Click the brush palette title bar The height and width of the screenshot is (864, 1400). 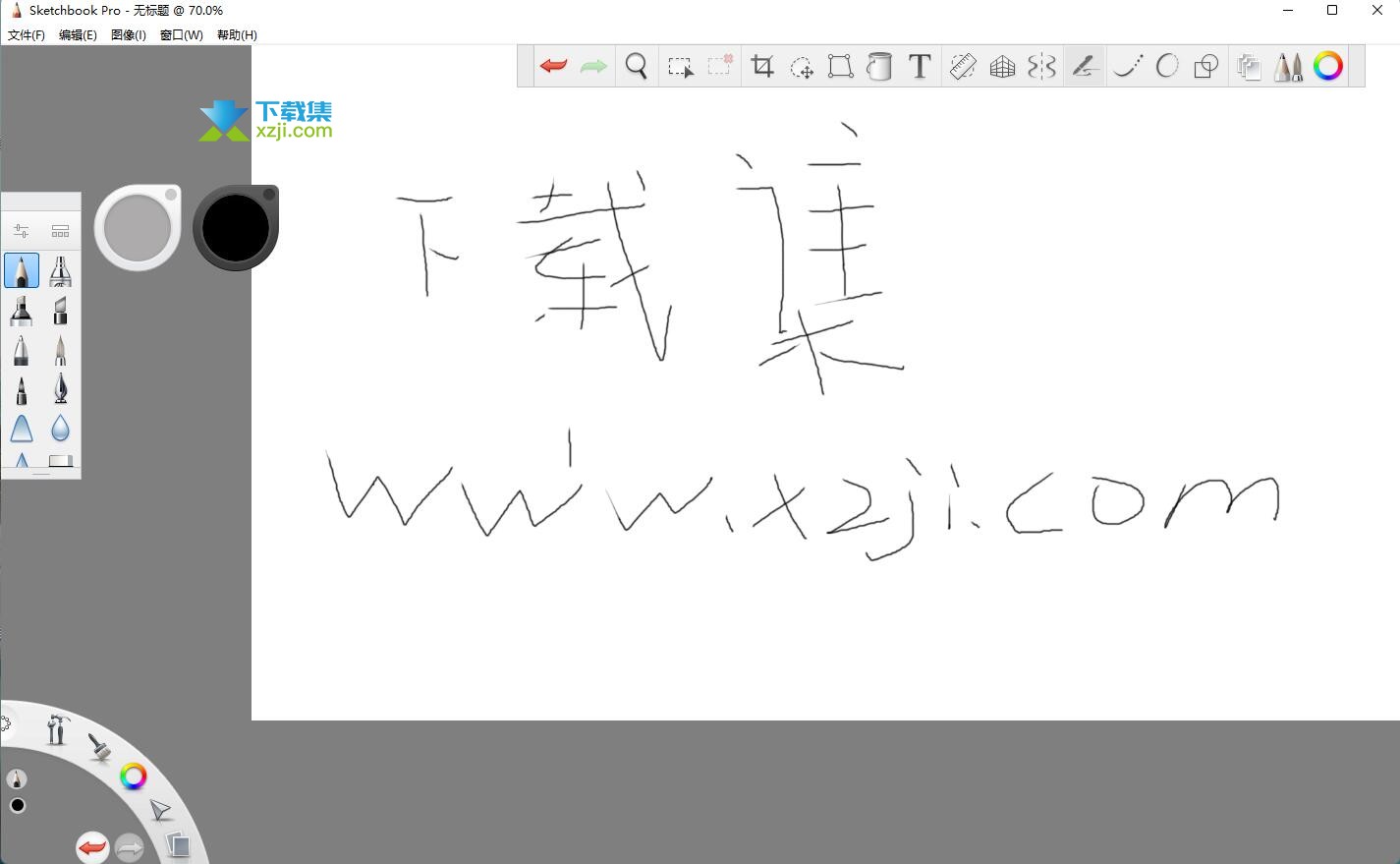(41, 202)
